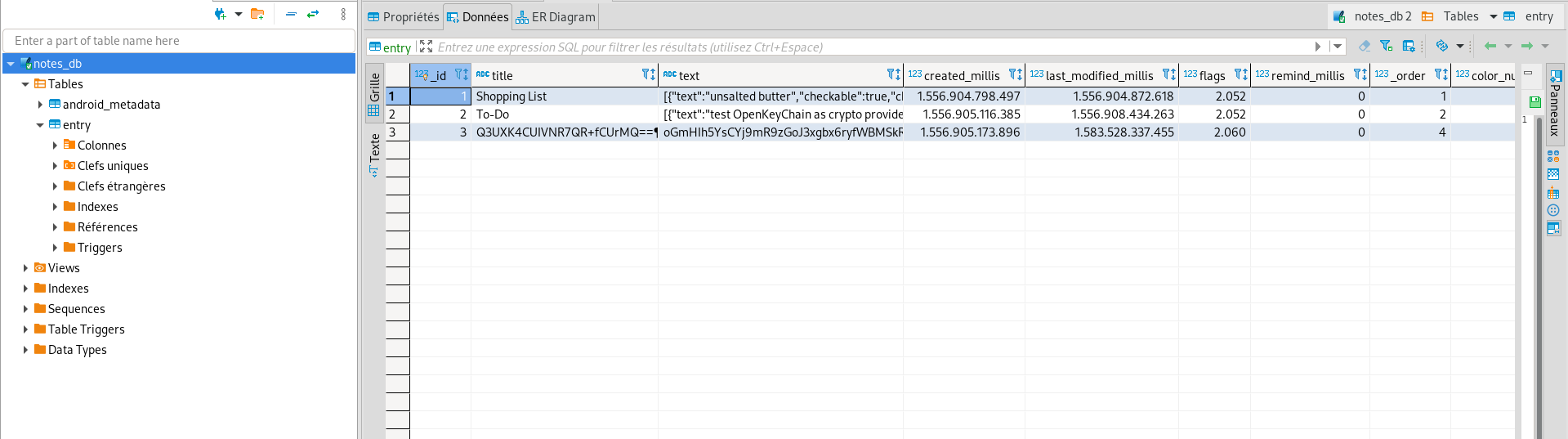The width and height of the screenshot is (1568, 439).
Task: Open the ER Diagram tab
Action: click(556, 16)
